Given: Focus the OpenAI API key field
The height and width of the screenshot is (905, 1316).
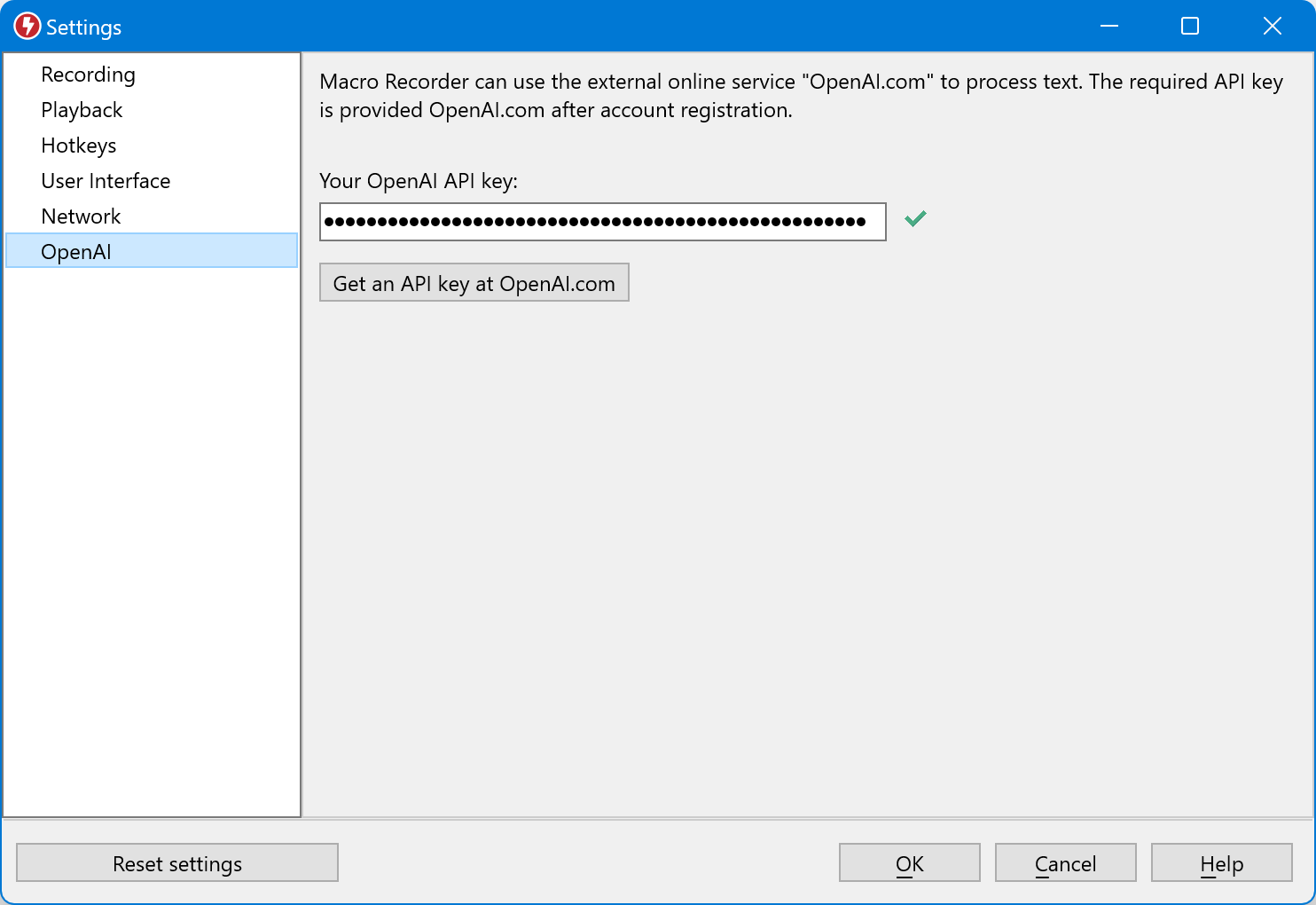Looking at the screenshot, I should tap(602, 222).
